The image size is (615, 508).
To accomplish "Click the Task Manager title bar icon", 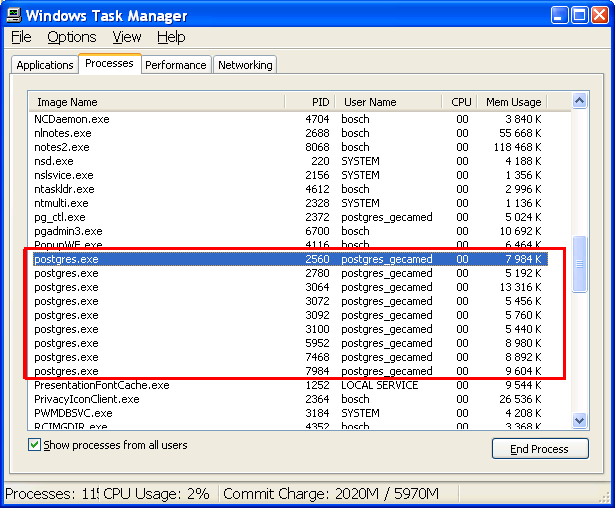I will [x=13, y=15].
